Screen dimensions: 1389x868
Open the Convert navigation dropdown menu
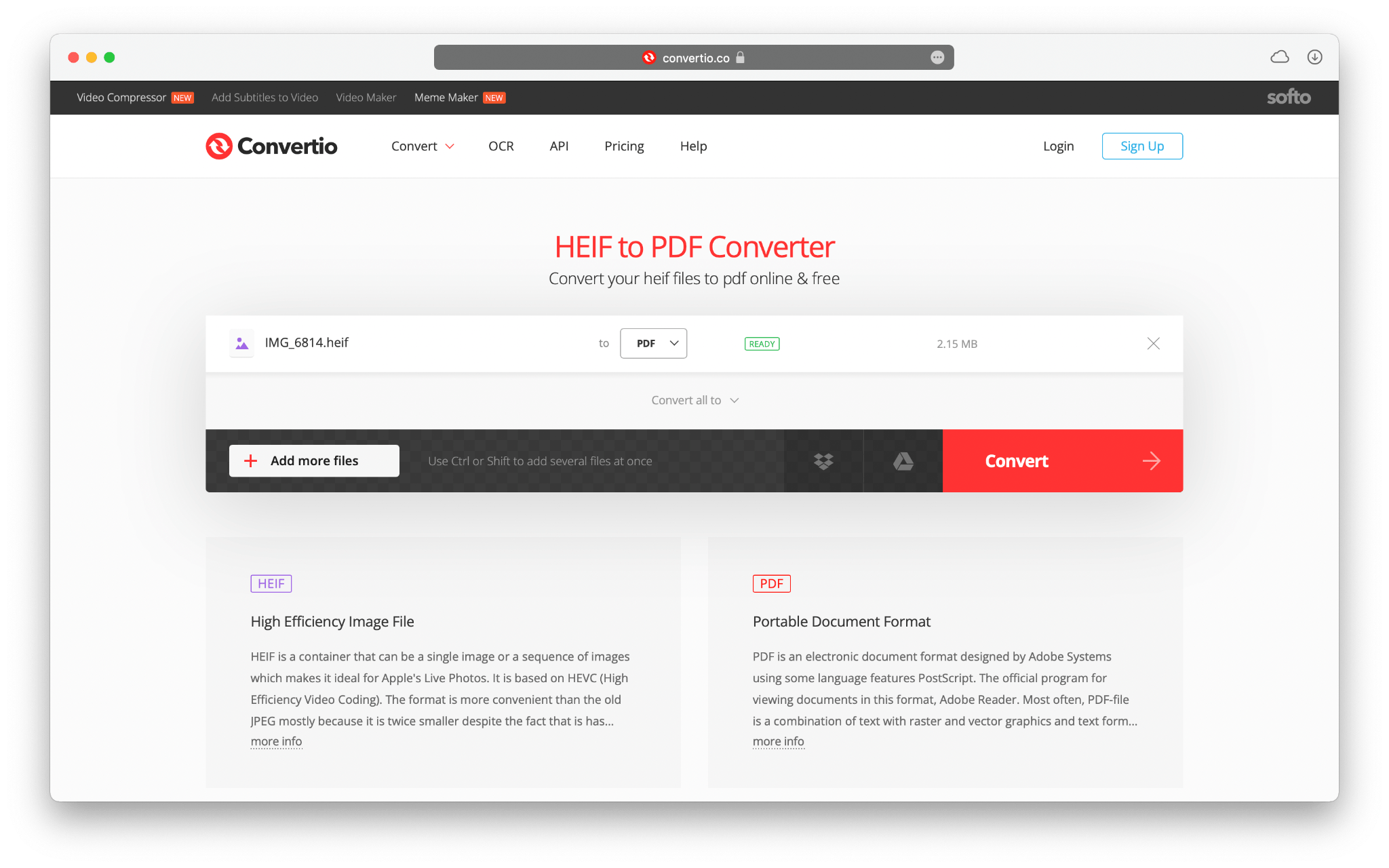click(422, 146)
